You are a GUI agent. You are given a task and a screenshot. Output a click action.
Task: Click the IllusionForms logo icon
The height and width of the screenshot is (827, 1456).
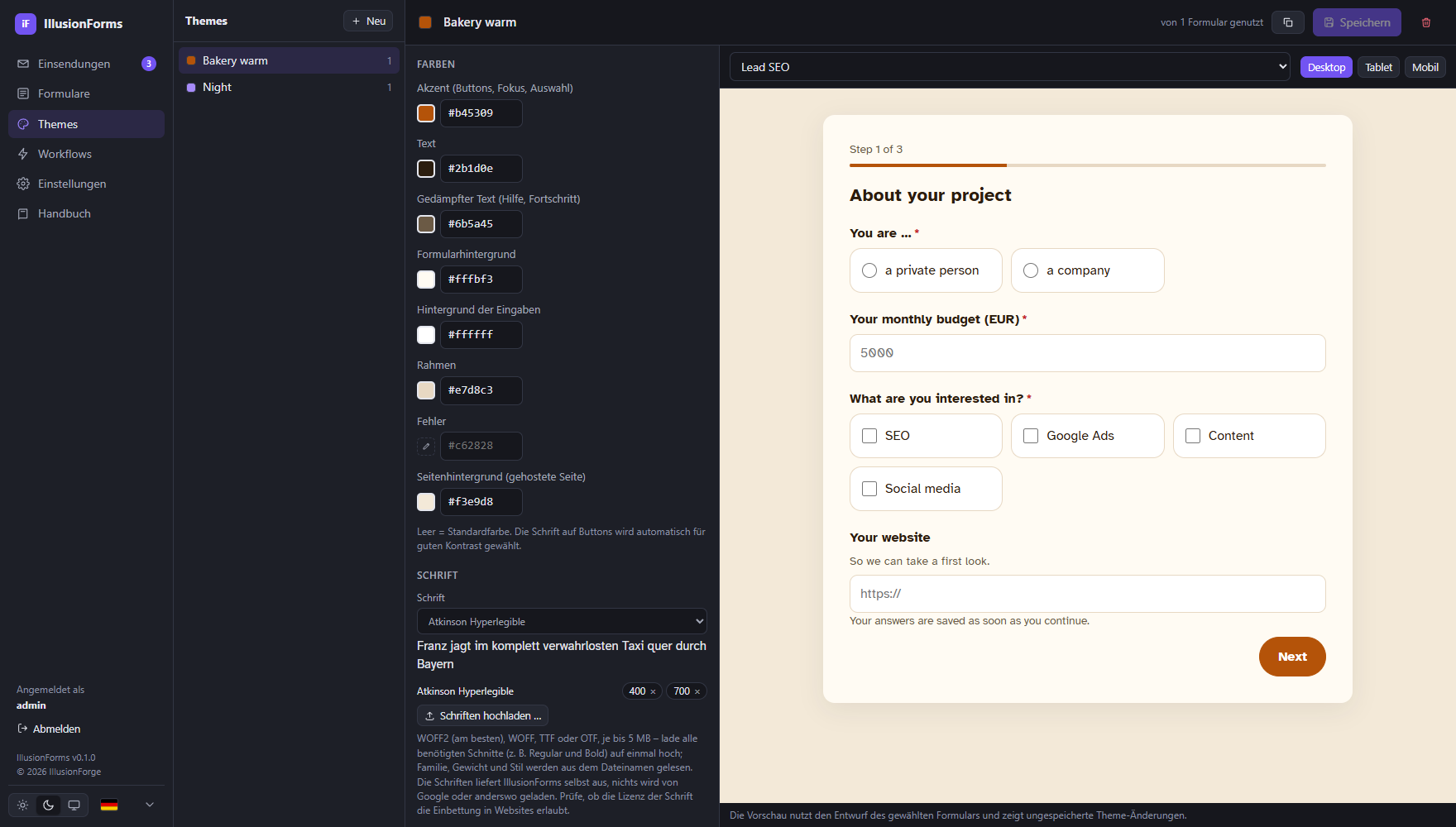(26, 24)
